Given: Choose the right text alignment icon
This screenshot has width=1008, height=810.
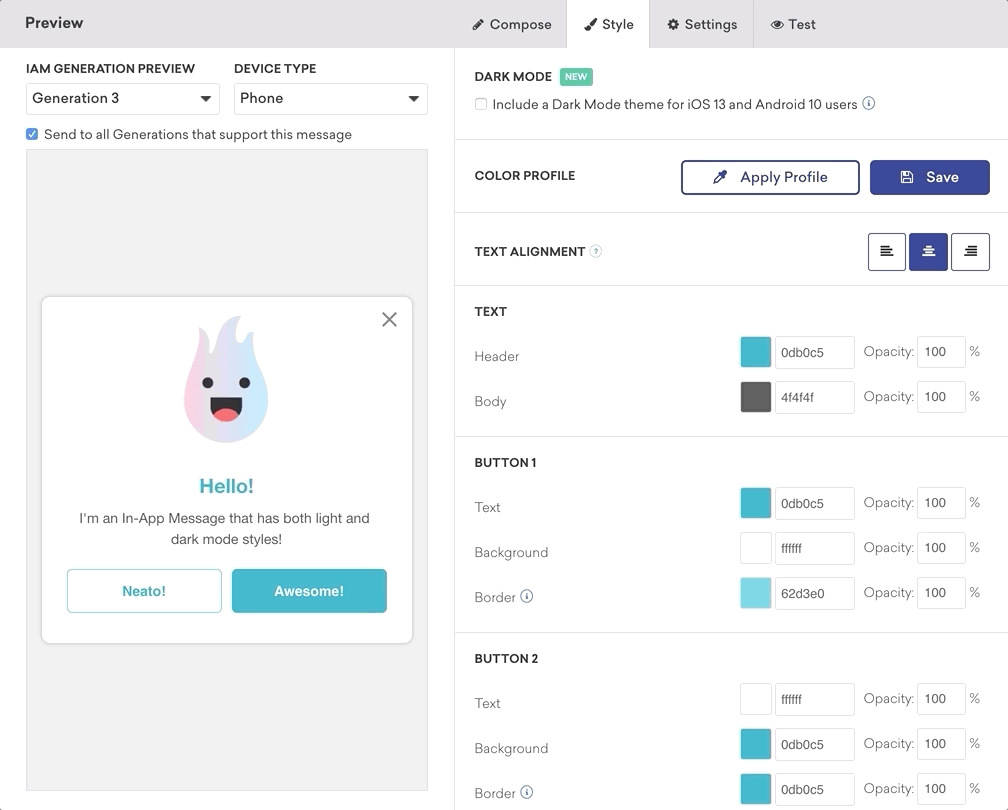Looking at the screenshot, I should point(970,252).
